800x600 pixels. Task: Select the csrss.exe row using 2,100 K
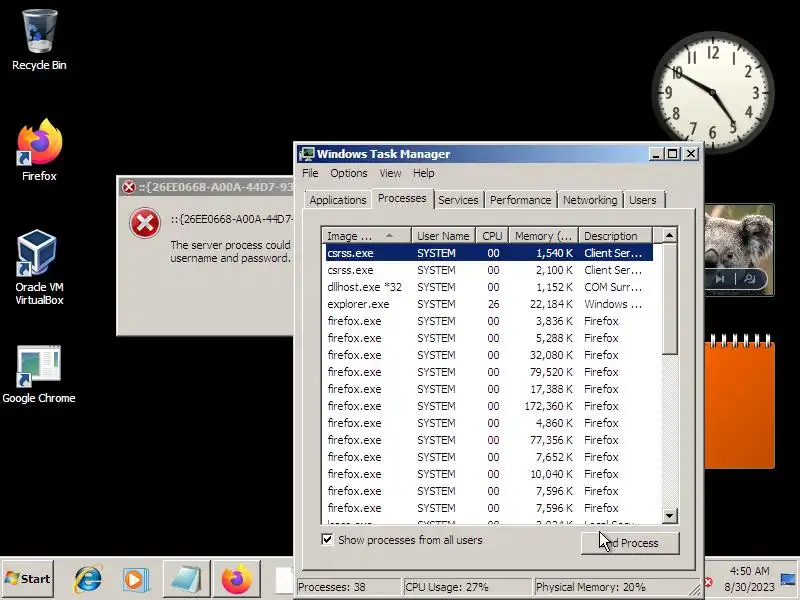pos(489,270)
